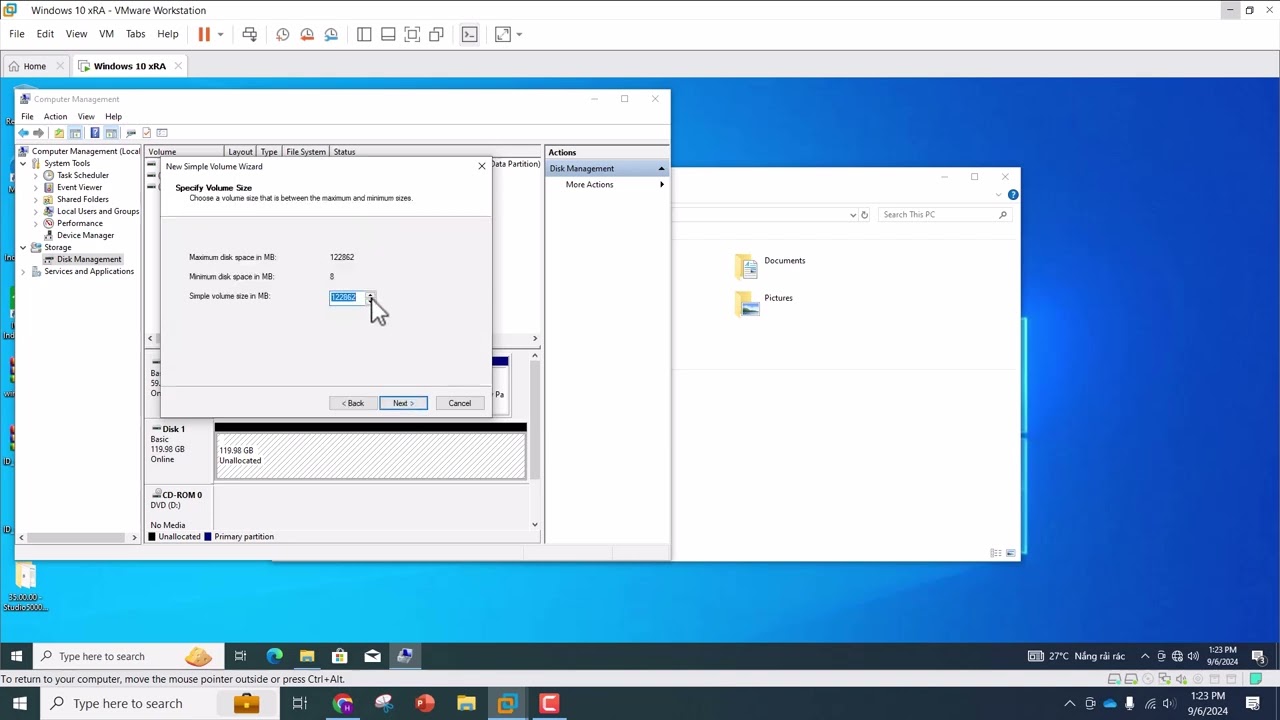Toggle the VMware console view icon

[470, 34]
